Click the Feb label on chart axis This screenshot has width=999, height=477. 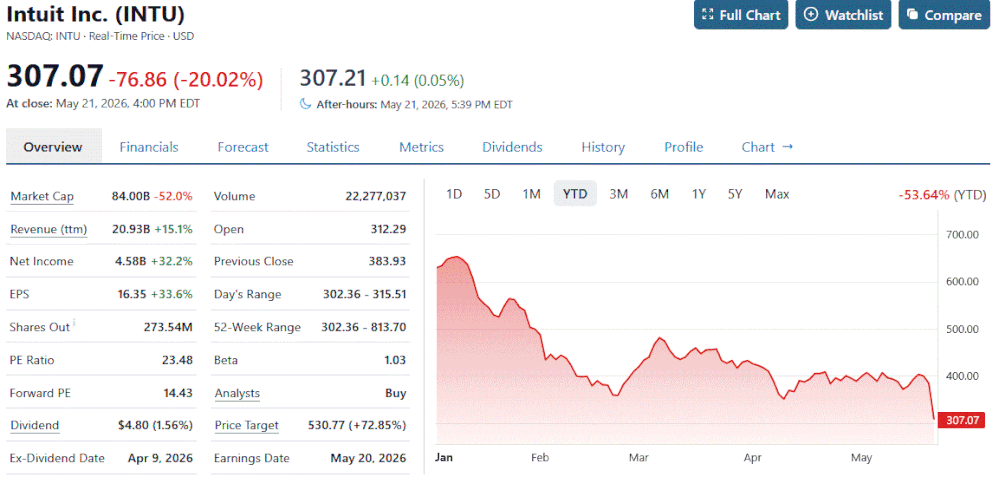tap(540, 457)
